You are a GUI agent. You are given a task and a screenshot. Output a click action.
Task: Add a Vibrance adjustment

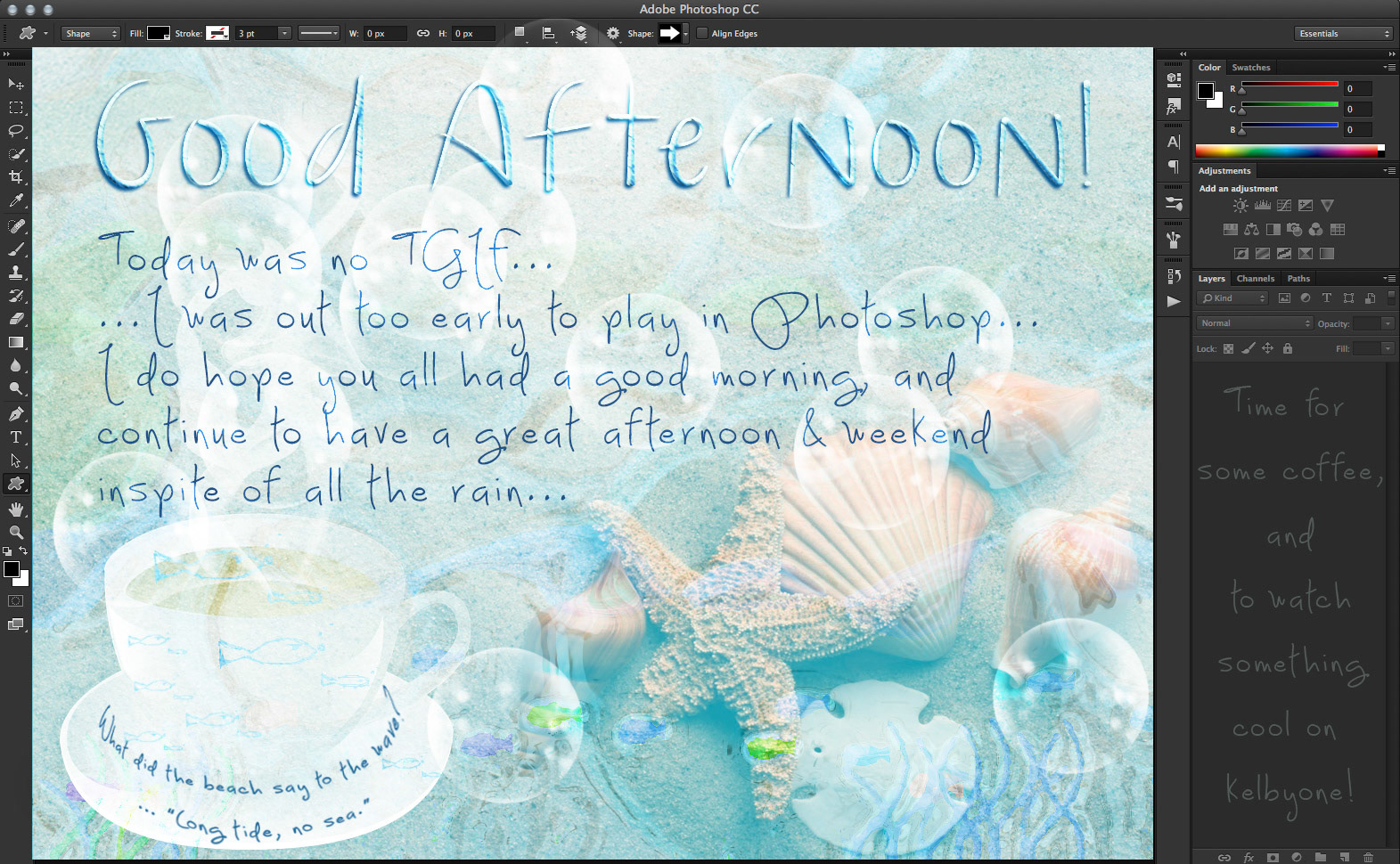click(x=1328, y=206)
